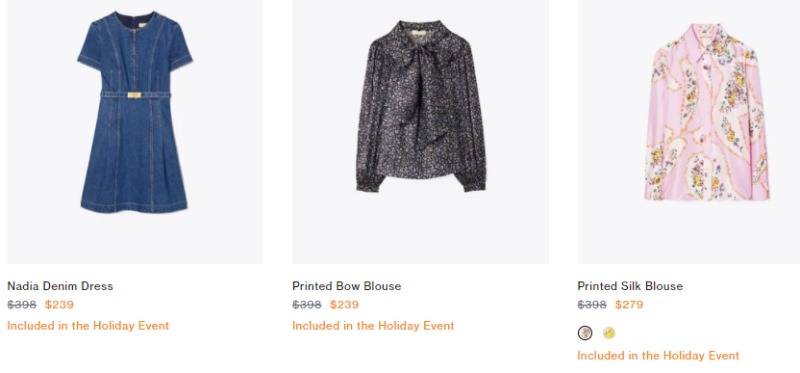
Task: Open Holiday Event link under Nadia Denim Dress
Action: (x=88, y=326)
